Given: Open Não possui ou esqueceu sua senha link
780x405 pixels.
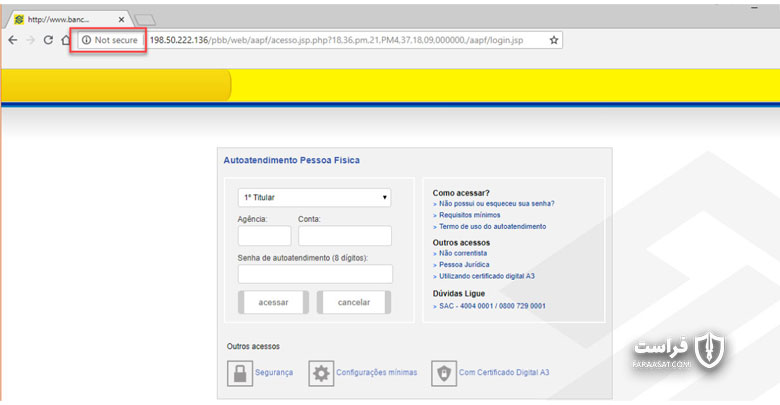Looking at the screenshot, I should (x=496, y=203).
